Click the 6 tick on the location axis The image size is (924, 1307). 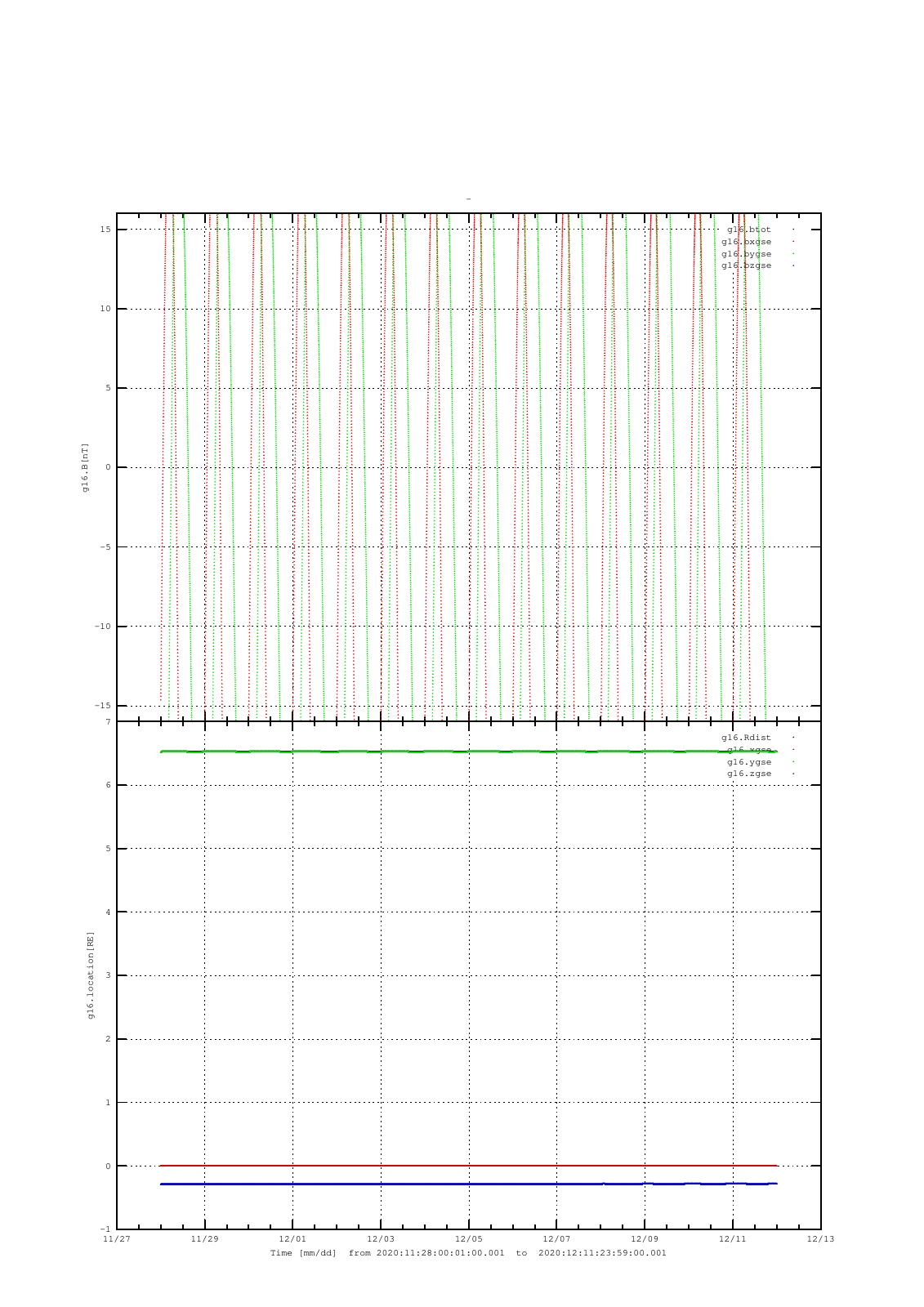(x=108, y=785)
